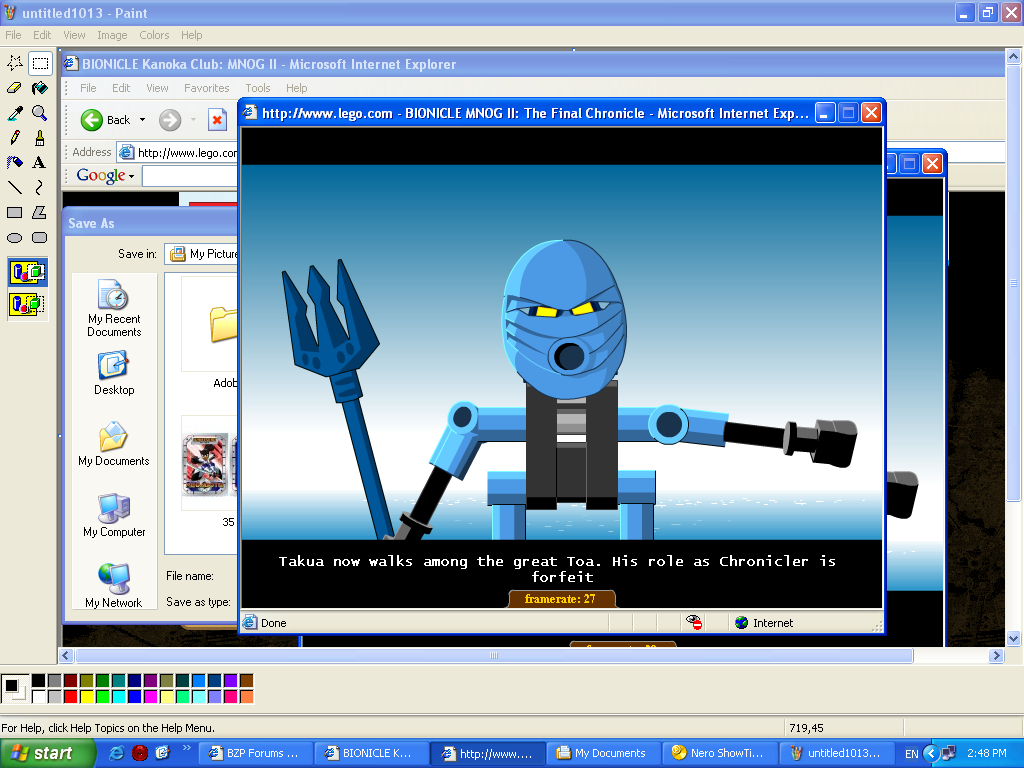Click My Recent Documents in Save As sidebar
This screenshot has width=1024, height=768.
114,308
